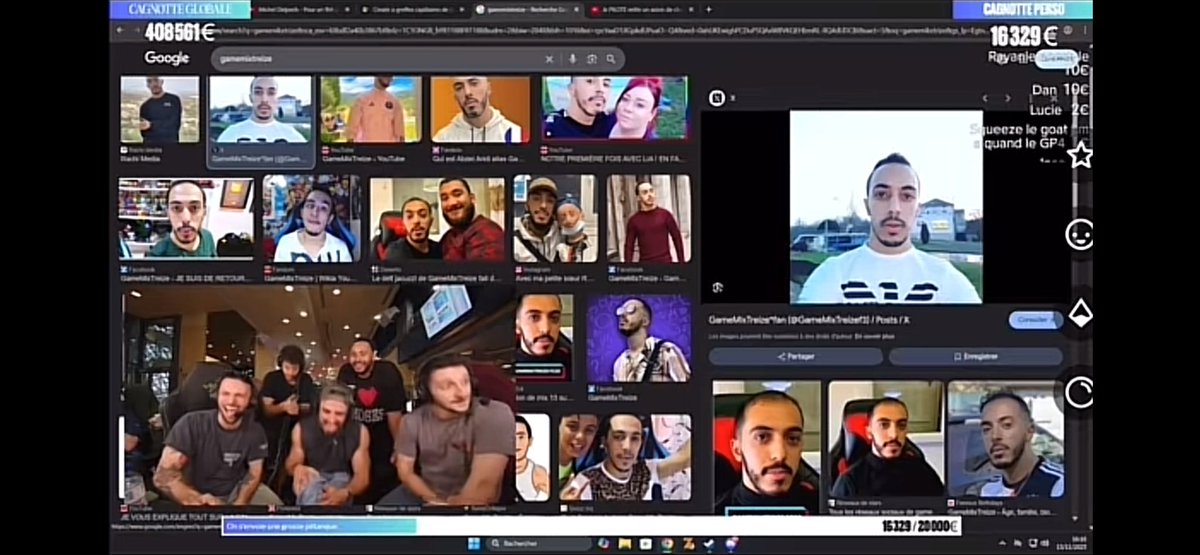Image resolution: width=1200 pixels, height=555 pixels.
Task: Open the large group laughing video thumbnail
Action: pos(318,396)
